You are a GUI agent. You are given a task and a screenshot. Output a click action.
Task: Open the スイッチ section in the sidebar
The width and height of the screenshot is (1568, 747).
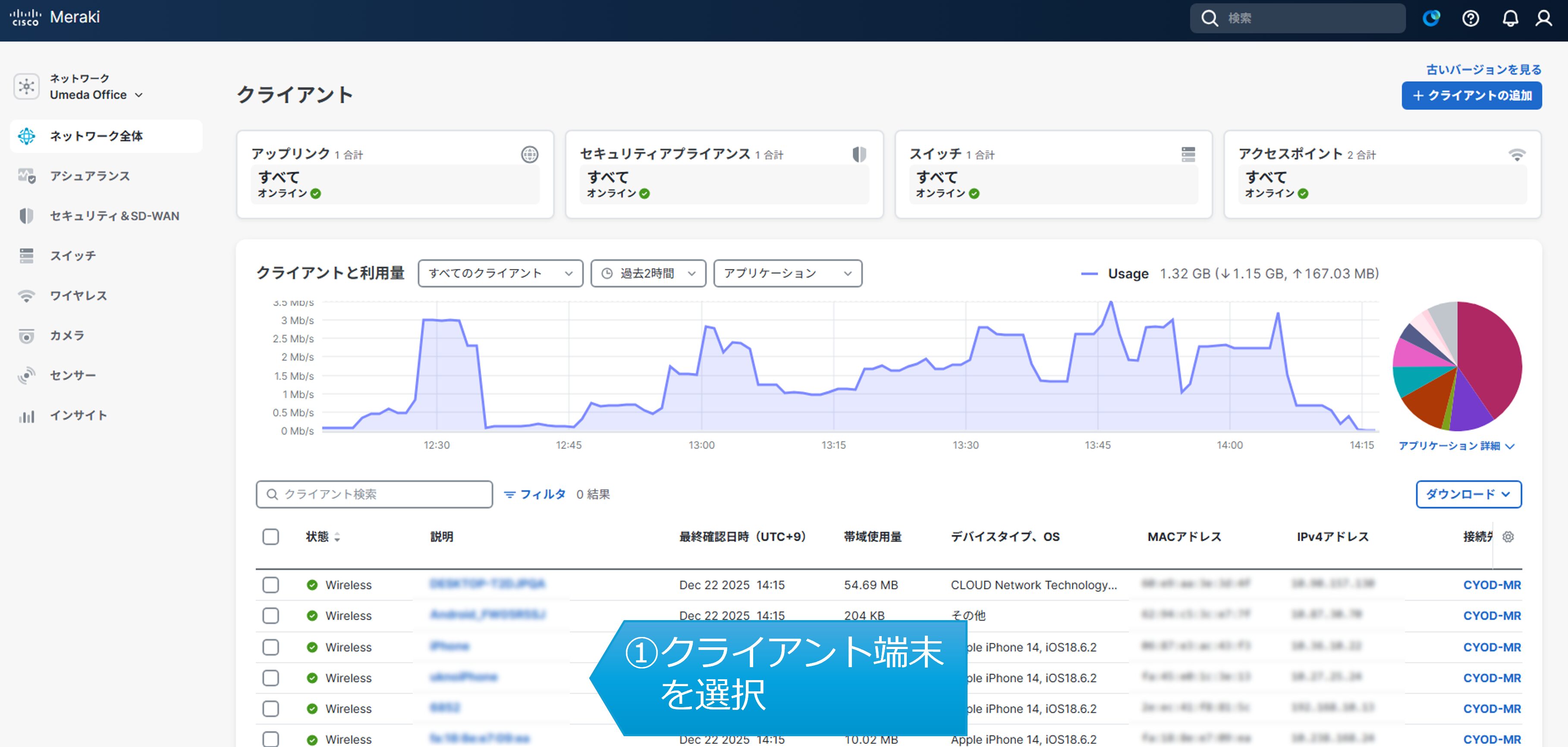click(x=72, y=255)
